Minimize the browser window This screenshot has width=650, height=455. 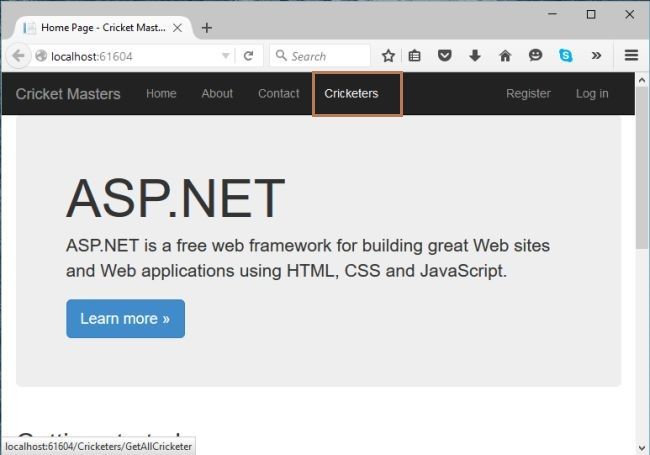click(x=552, y=14)
